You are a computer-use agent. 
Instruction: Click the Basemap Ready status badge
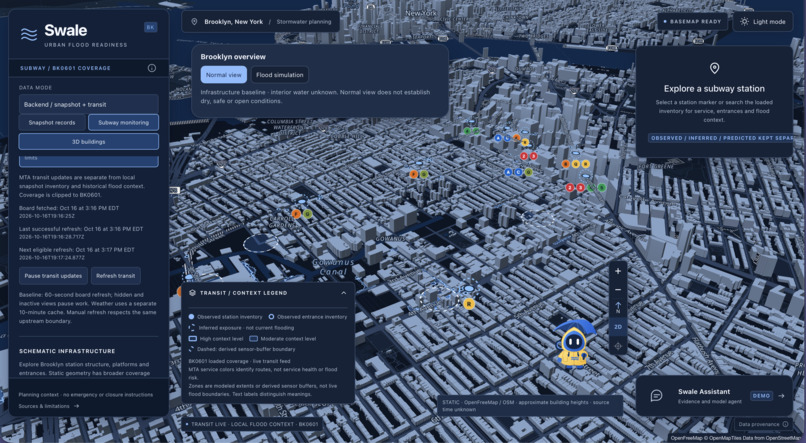point(692,22)
